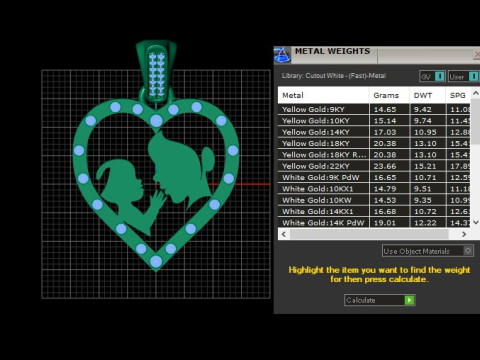Click the table scroll up arrow
Screen dimensions: 480x360
(476, 93)
